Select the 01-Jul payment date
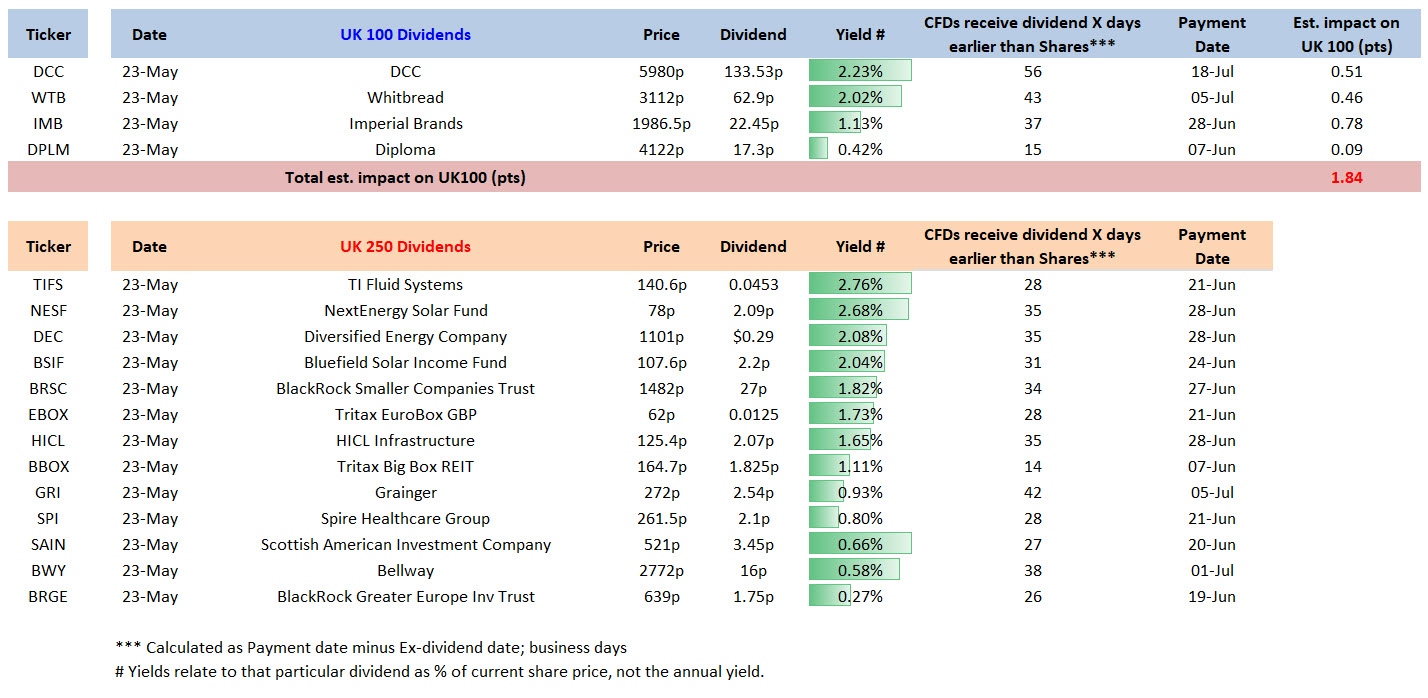1428x698 pixels. click(1212, 570)
